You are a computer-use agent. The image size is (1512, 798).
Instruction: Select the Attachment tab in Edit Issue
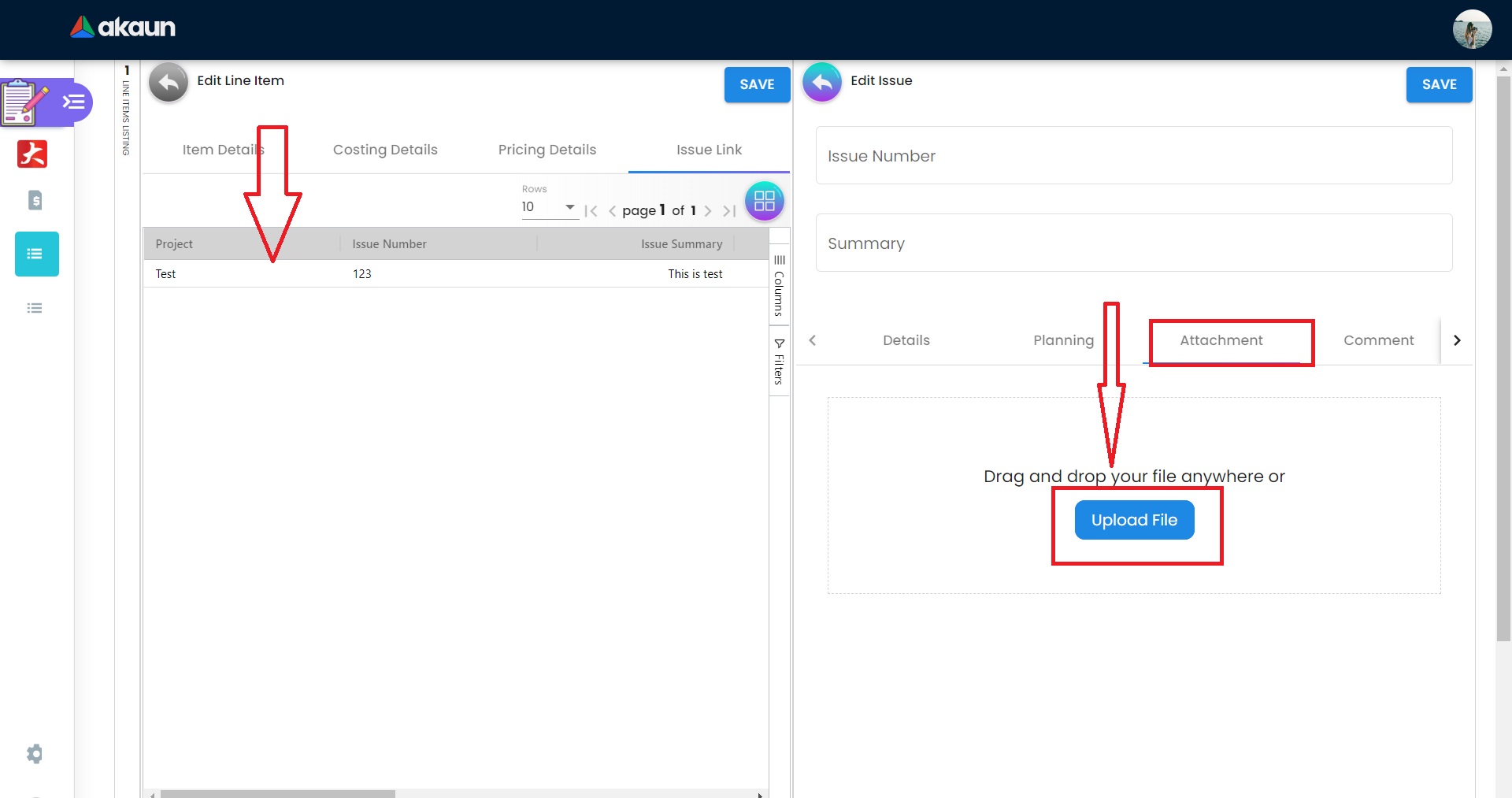1221,340
